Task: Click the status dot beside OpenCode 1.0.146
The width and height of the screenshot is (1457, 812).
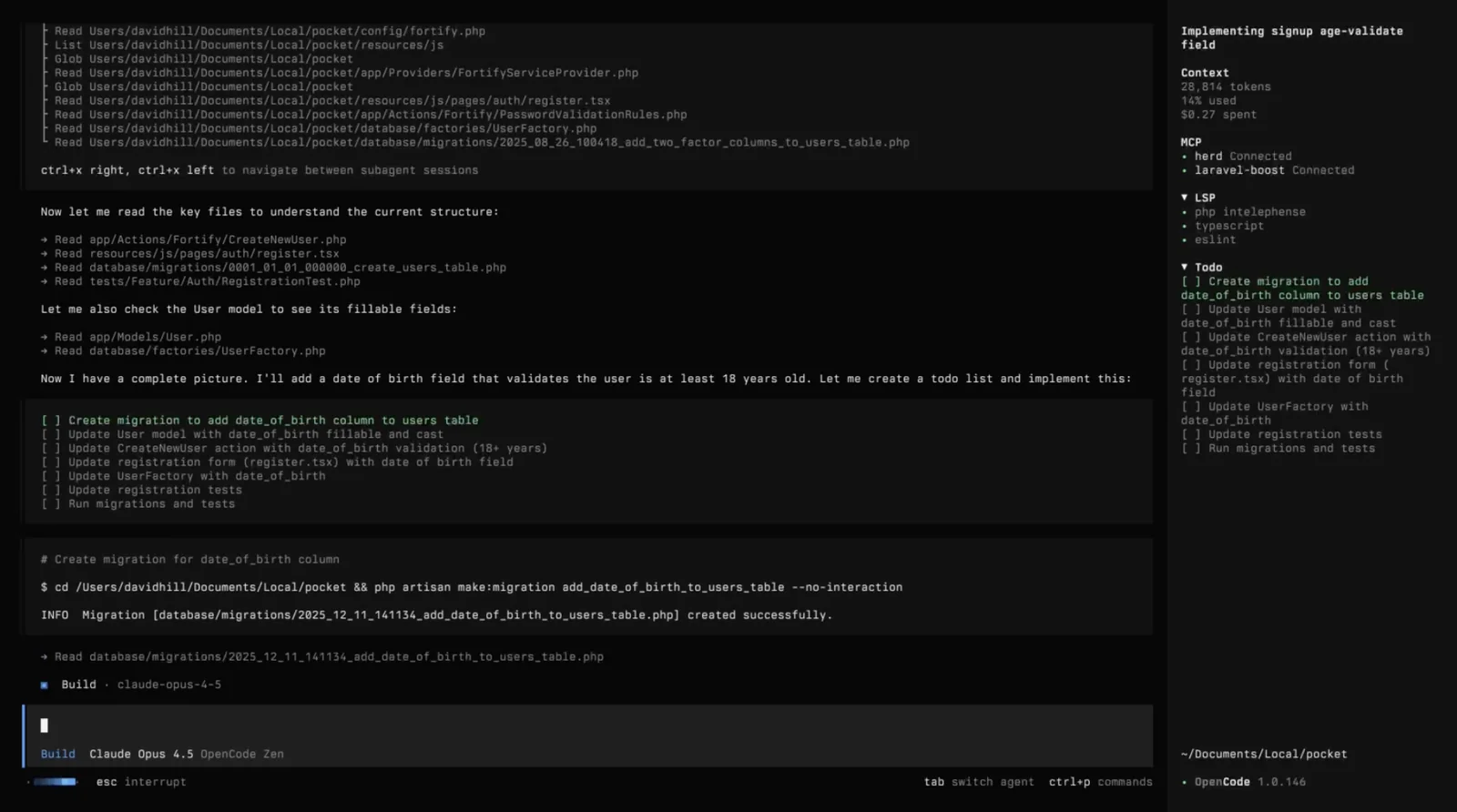Action: point(1184,782)
